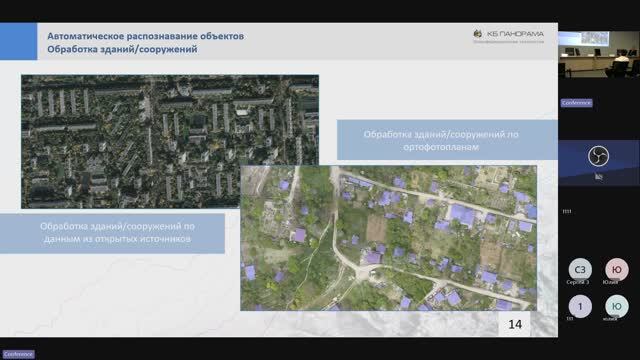Click the teal Ю participant avatar

[617, 306]
